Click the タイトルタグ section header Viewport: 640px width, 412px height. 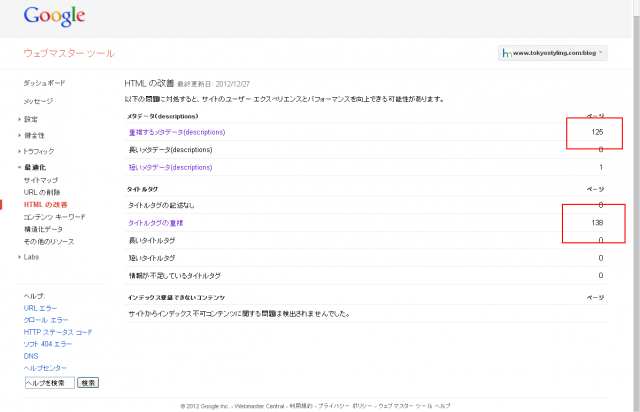coord(142,189)
